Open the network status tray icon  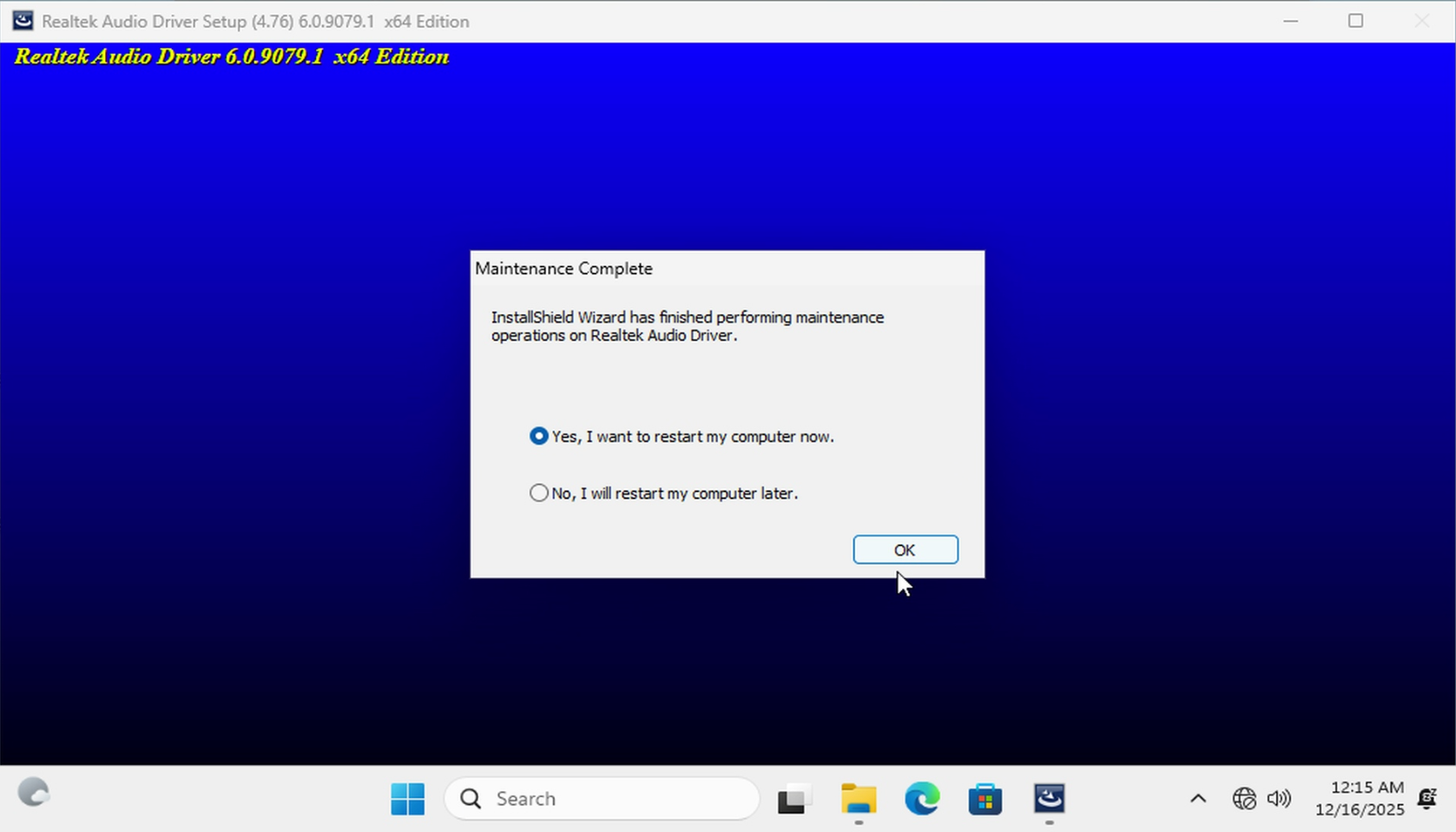point(1243,799)
